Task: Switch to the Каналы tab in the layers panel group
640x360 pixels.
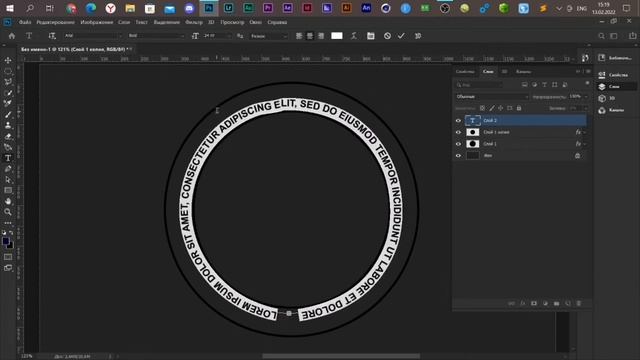Action: click(x=524, y=71)
